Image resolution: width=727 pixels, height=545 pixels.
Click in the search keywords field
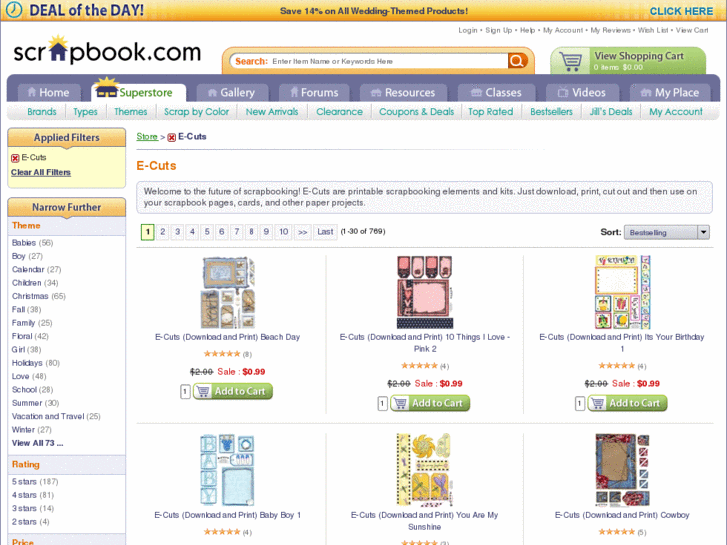(x=389, y=61)
